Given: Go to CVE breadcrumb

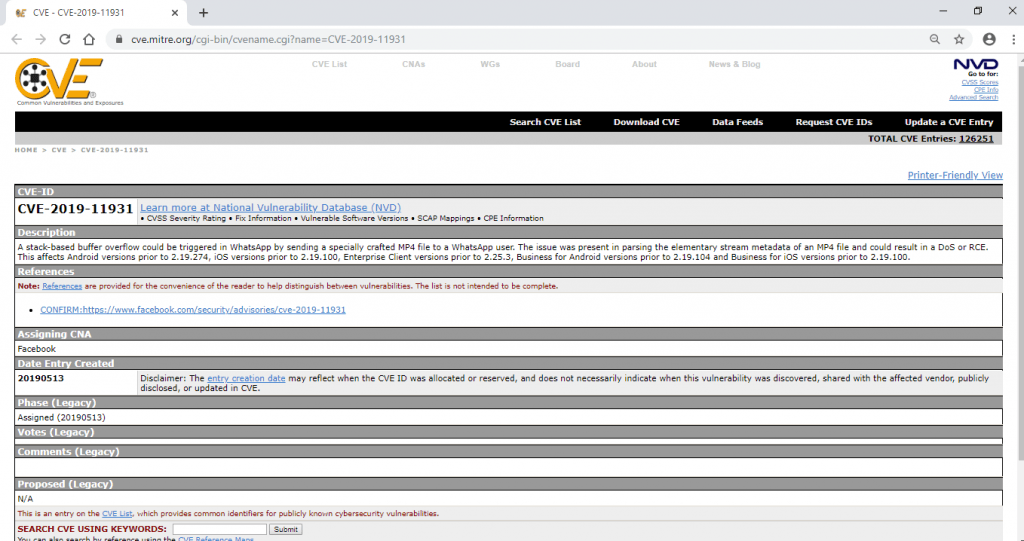Looking at the screenshot, I should 59,150.
